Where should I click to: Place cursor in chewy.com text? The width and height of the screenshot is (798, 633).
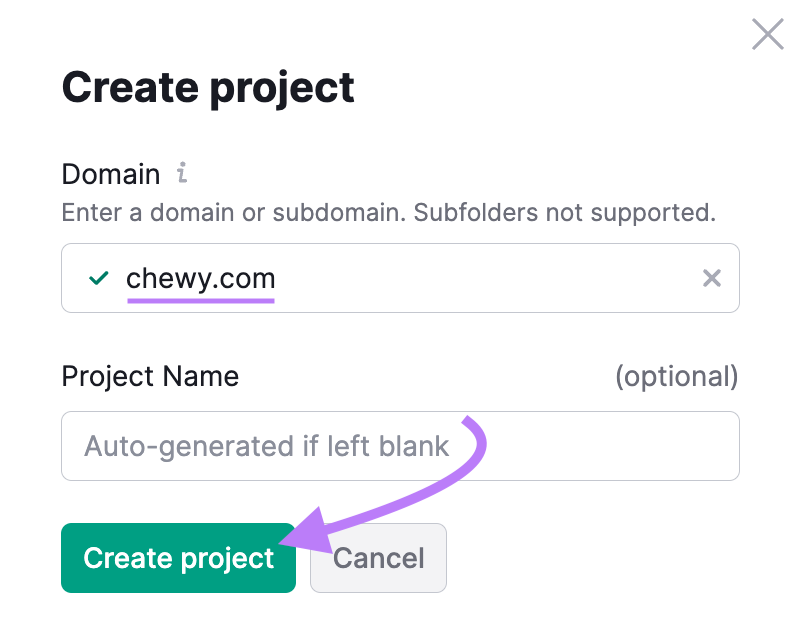pyautogui.click(x=201, y=278)
